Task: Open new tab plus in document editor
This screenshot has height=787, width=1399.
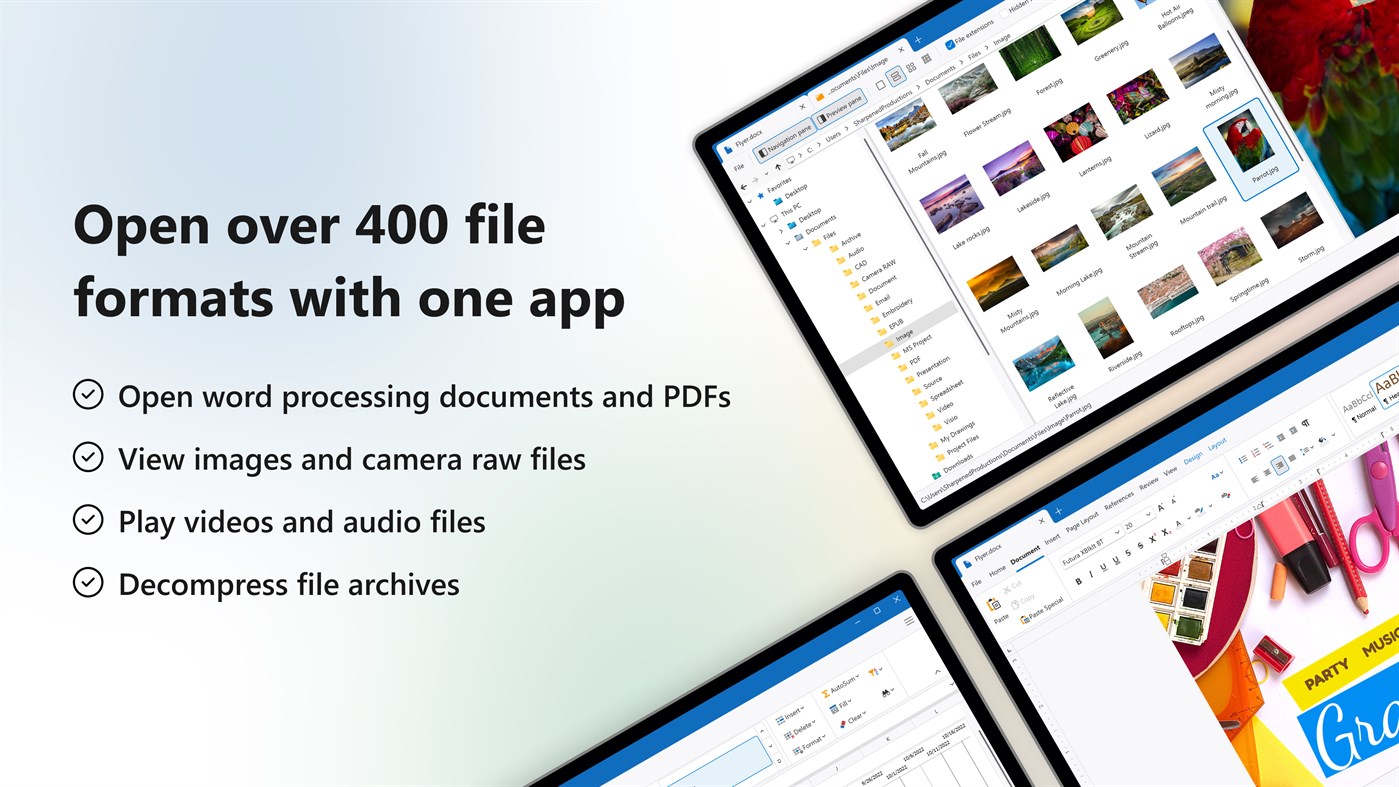Action: pos(1058,511)
